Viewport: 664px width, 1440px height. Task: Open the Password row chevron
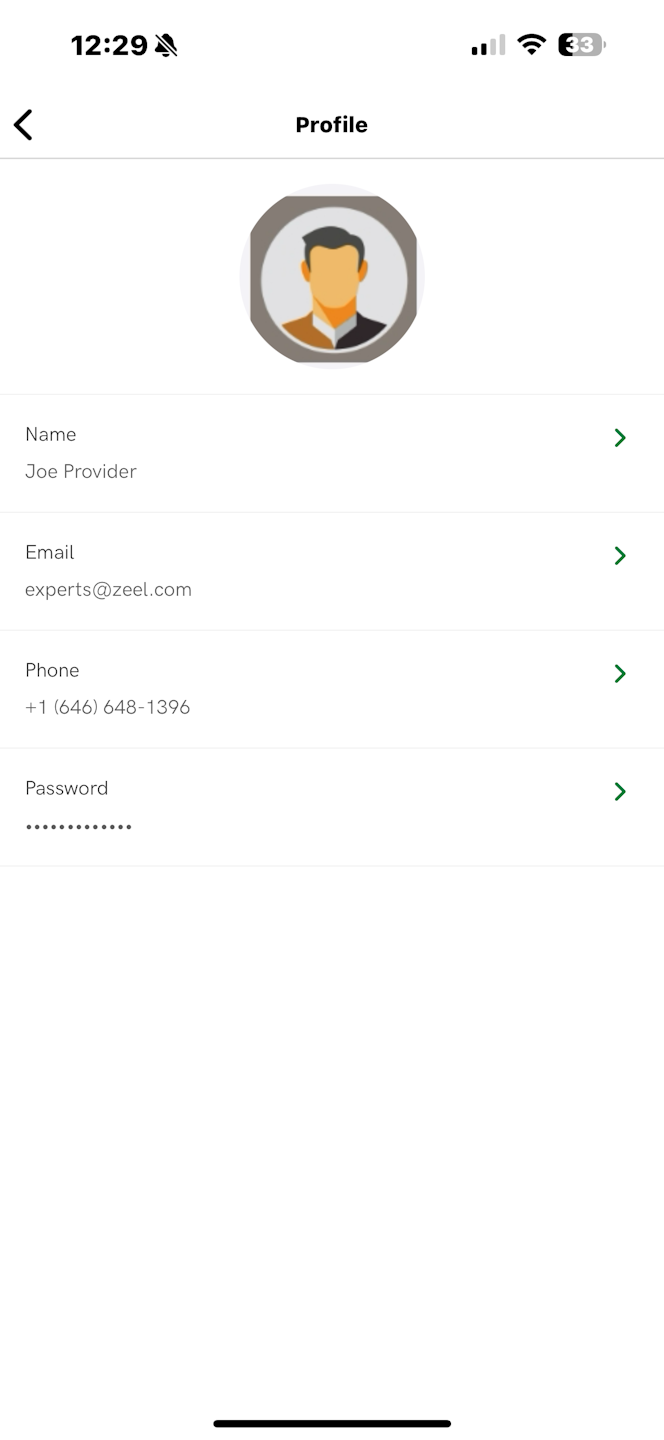click(620, 792)
